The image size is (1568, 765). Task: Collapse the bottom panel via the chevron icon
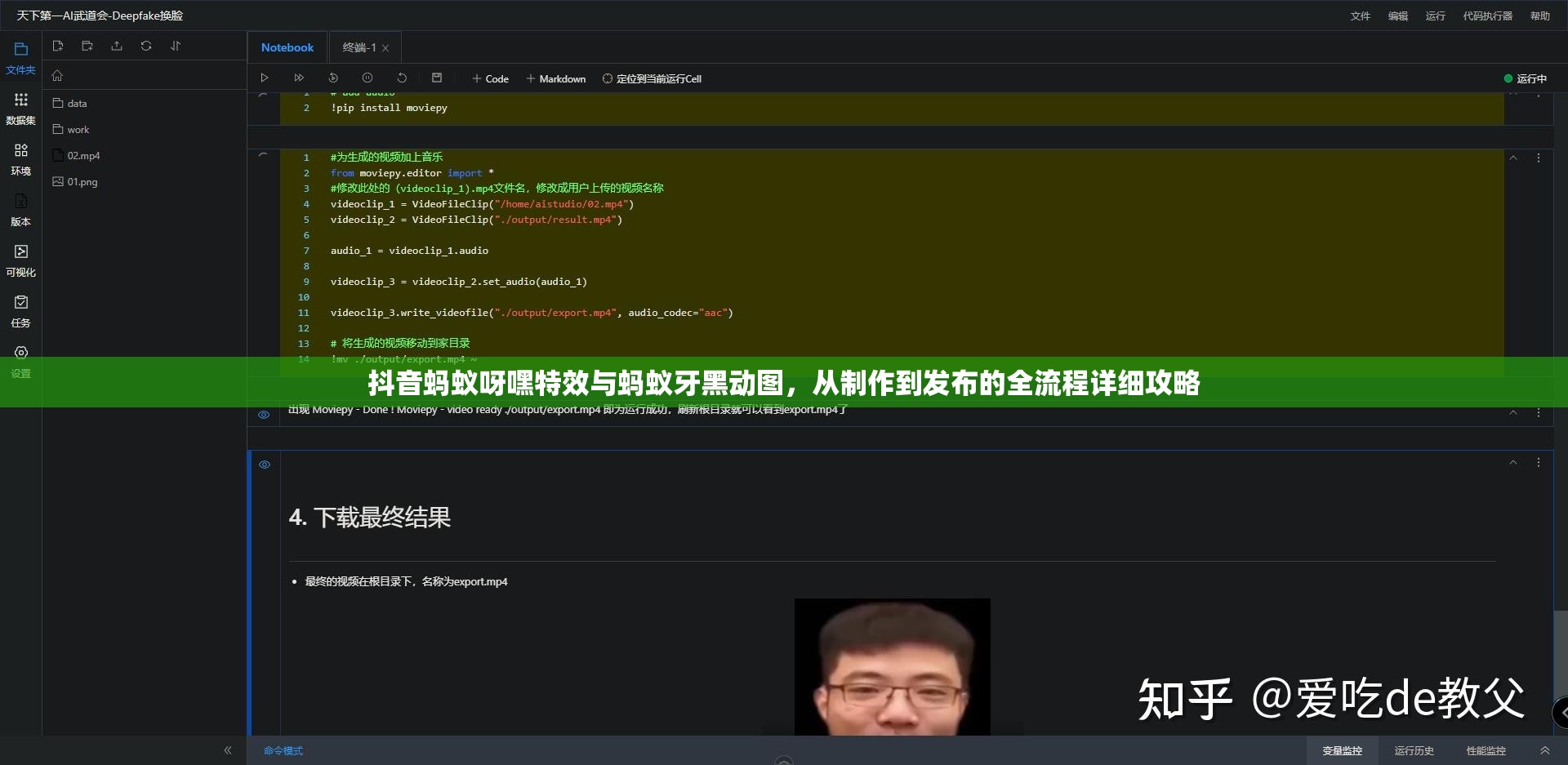(1546, 750)
